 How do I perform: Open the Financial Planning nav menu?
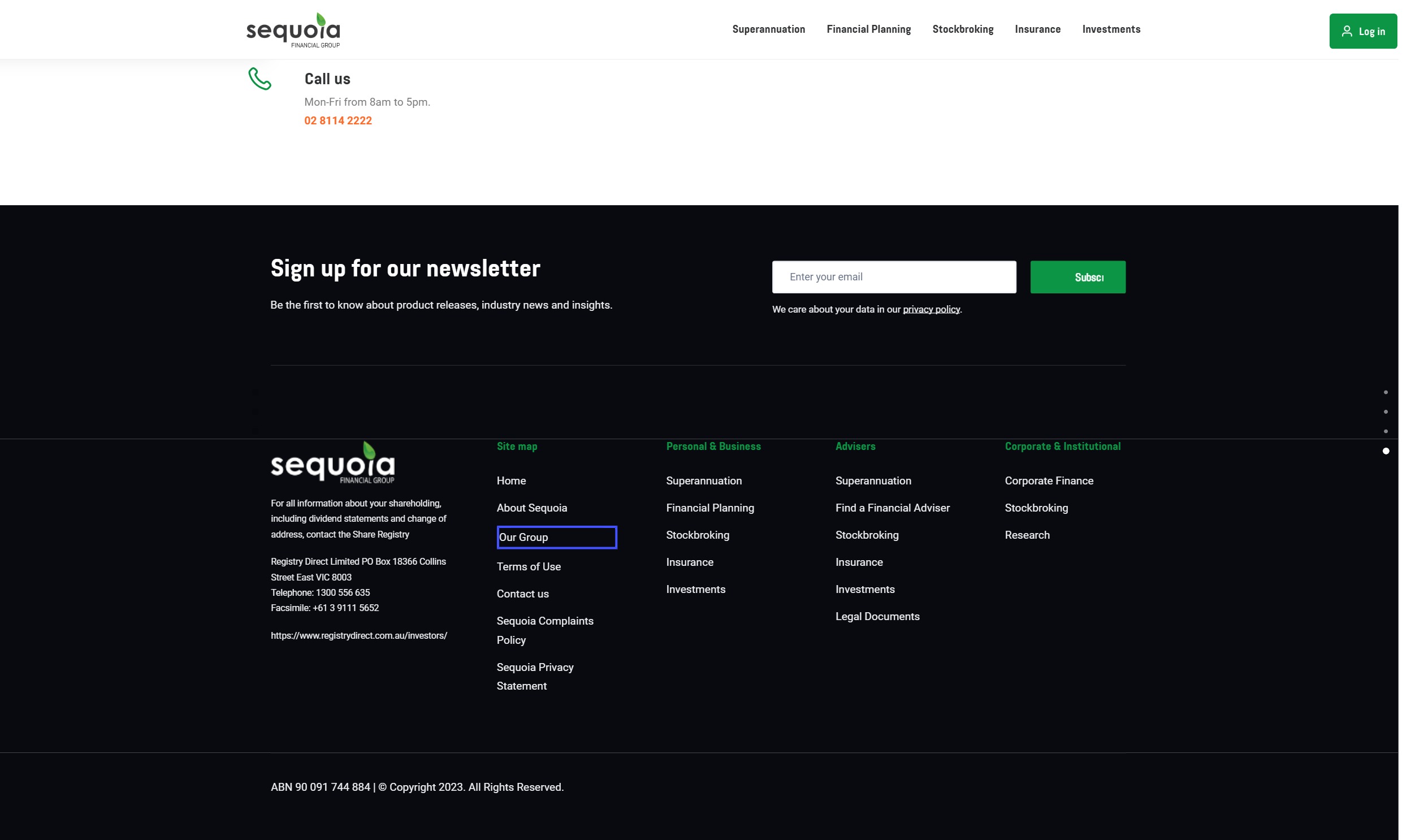(868, 29)
